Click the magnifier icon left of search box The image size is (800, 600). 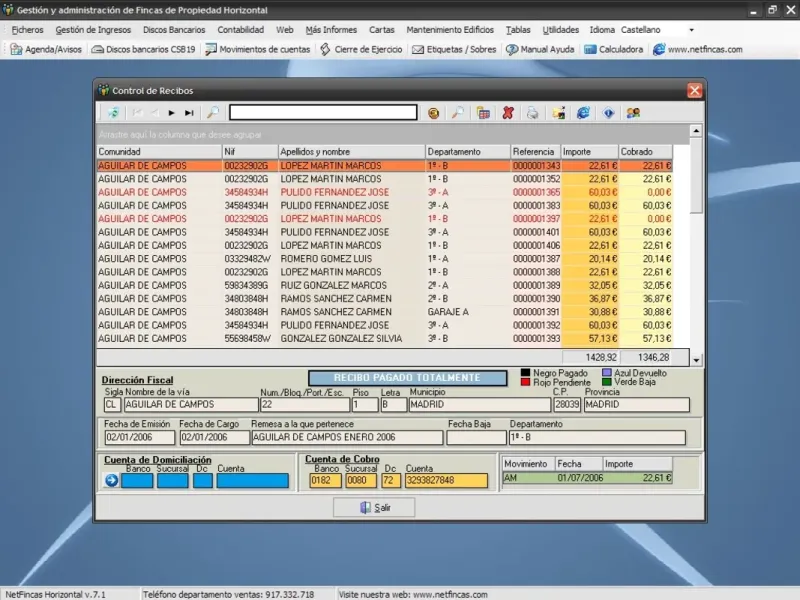(212, 113)
